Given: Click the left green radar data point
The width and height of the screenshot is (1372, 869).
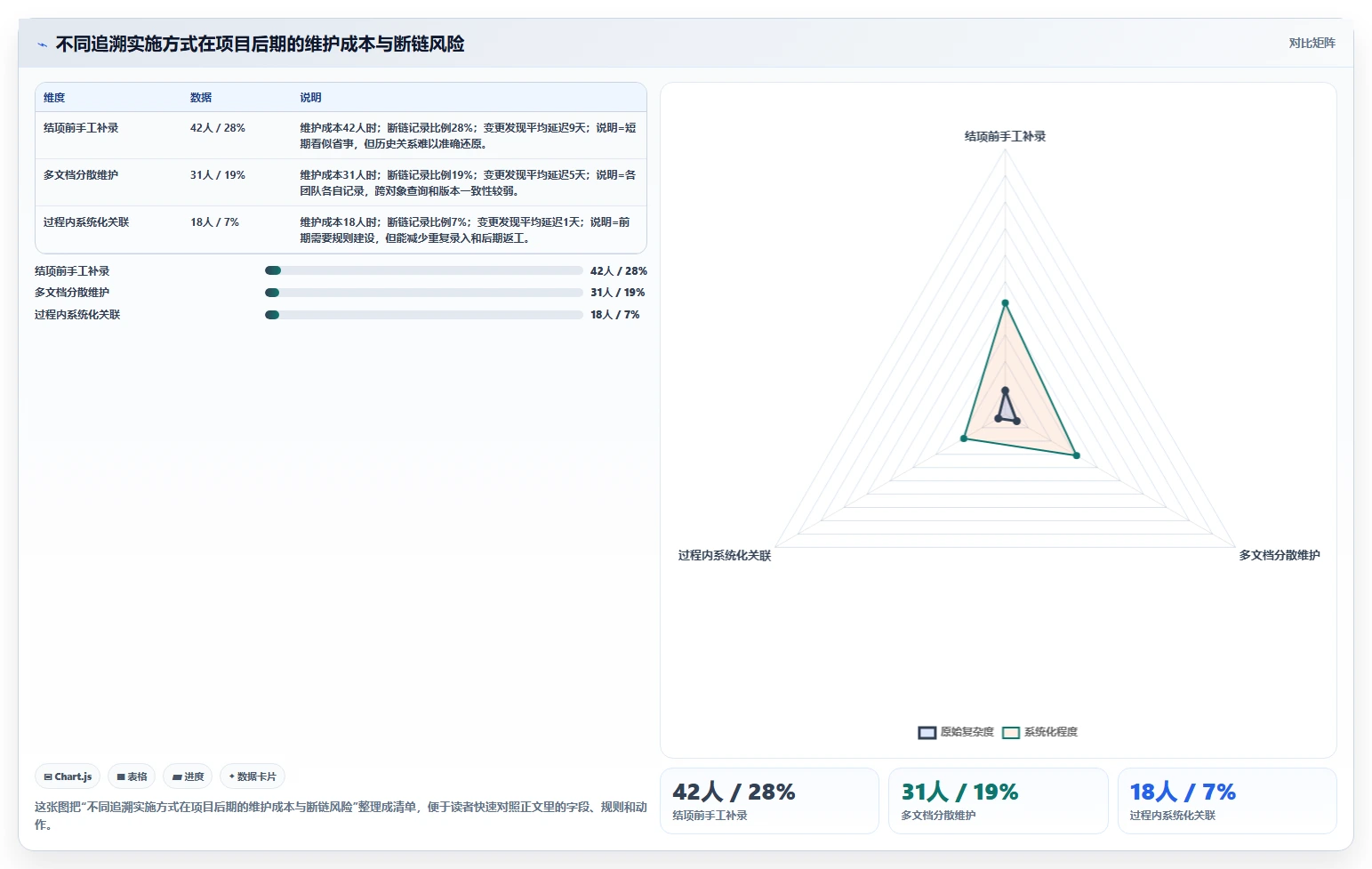Looking at the screenshot, I should (x=964, y=439).
